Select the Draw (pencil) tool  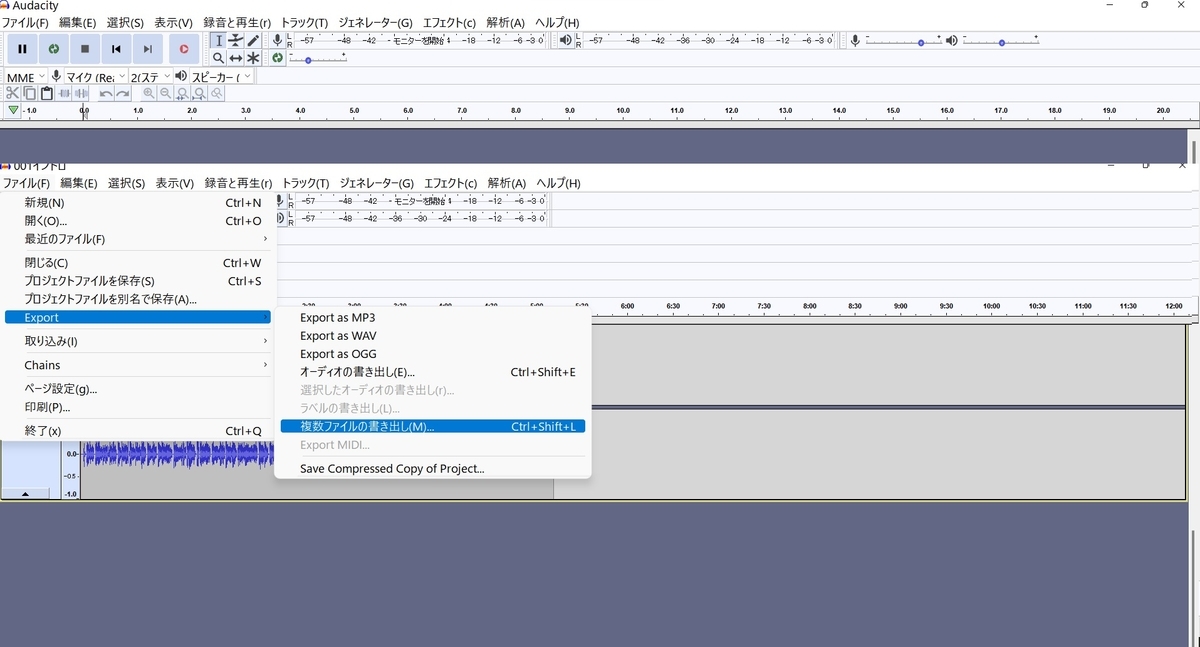tap(253, 40)
